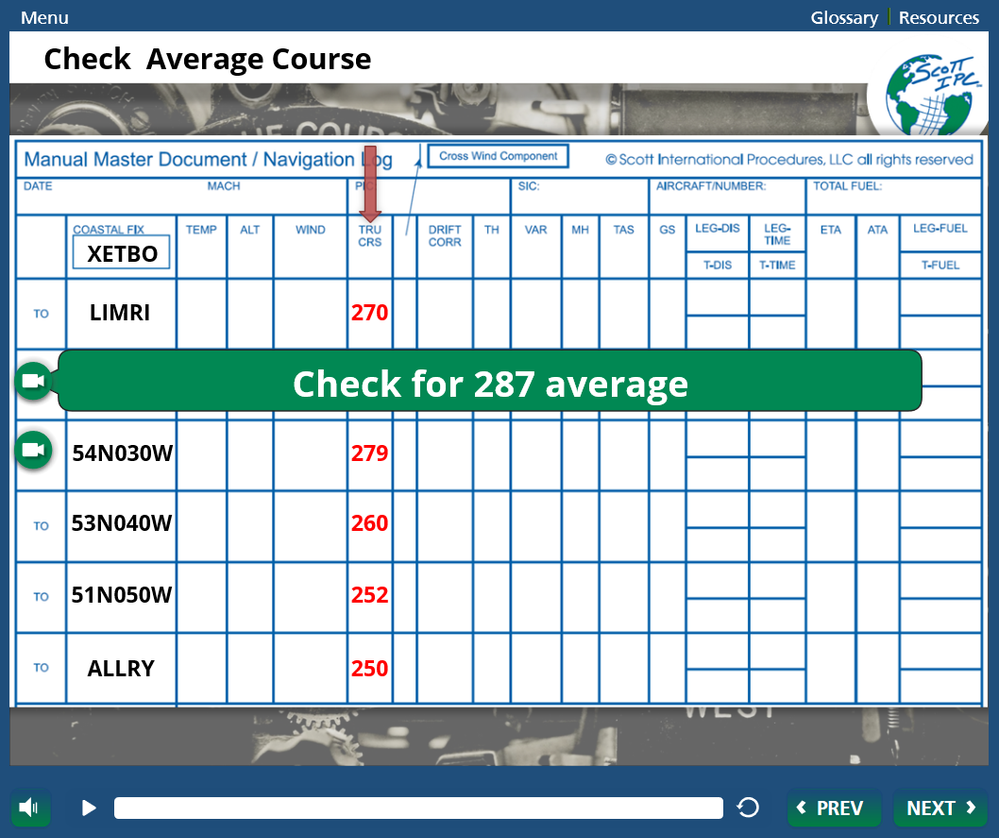This screenshot has width=999, height=838.
Task: Click the video camera icon beside the green banner
Action: tap(33, 381)
